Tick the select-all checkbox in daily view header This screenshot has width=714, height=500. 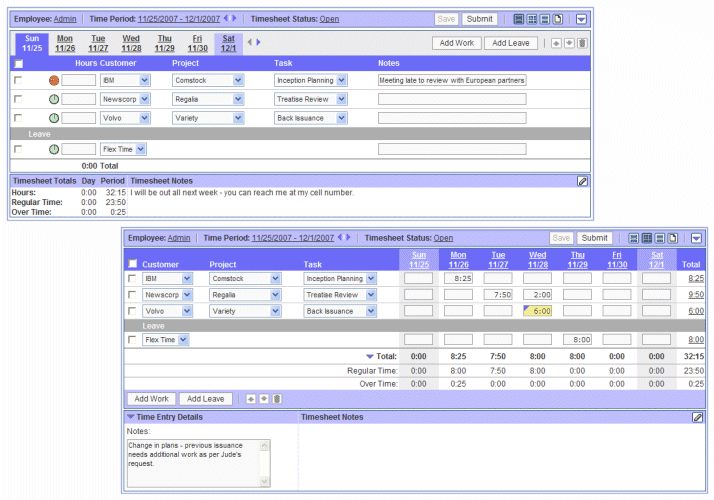[x=19, y=63]
